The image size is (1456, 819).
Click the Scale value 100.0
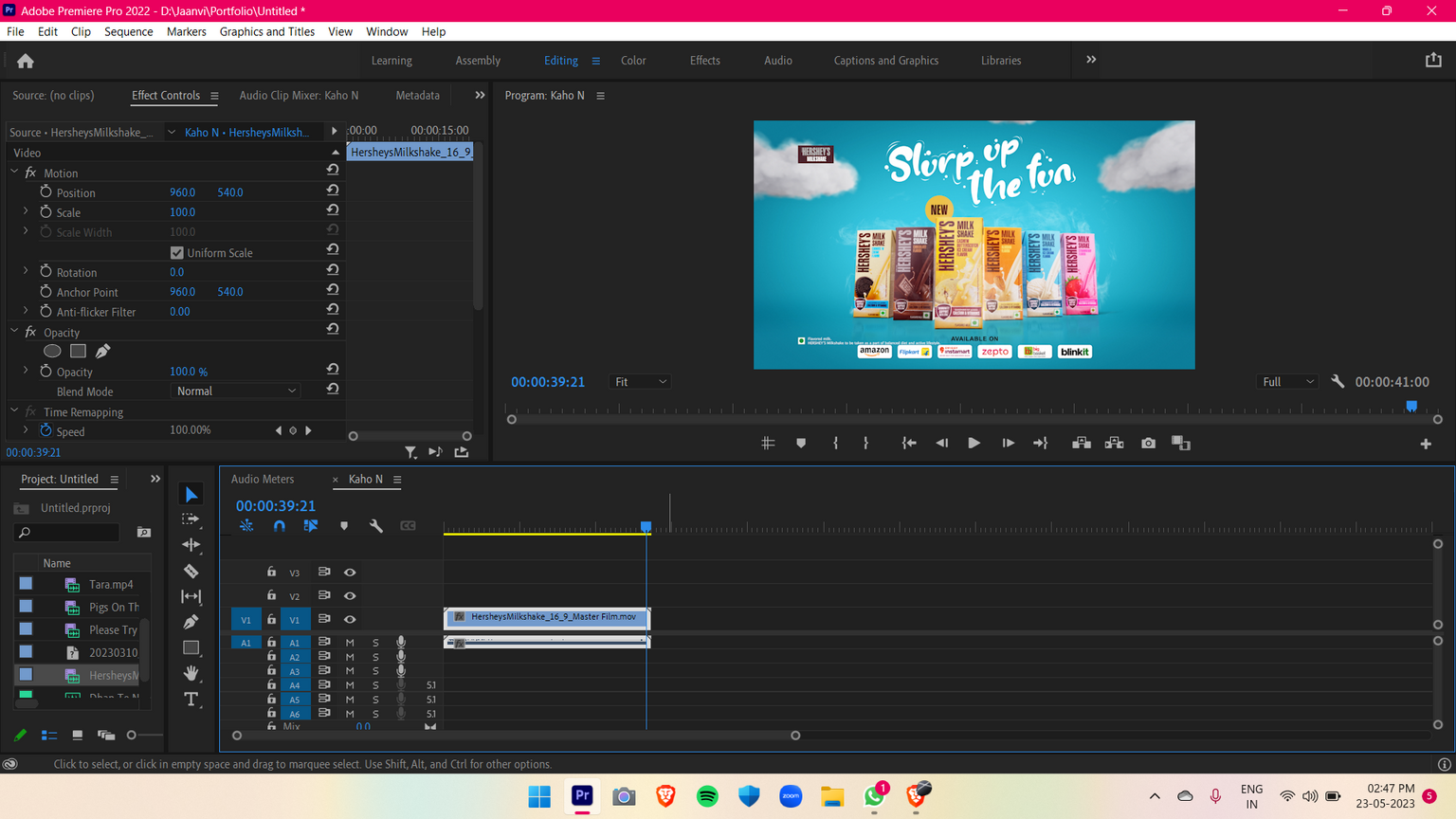coord(182,212)
